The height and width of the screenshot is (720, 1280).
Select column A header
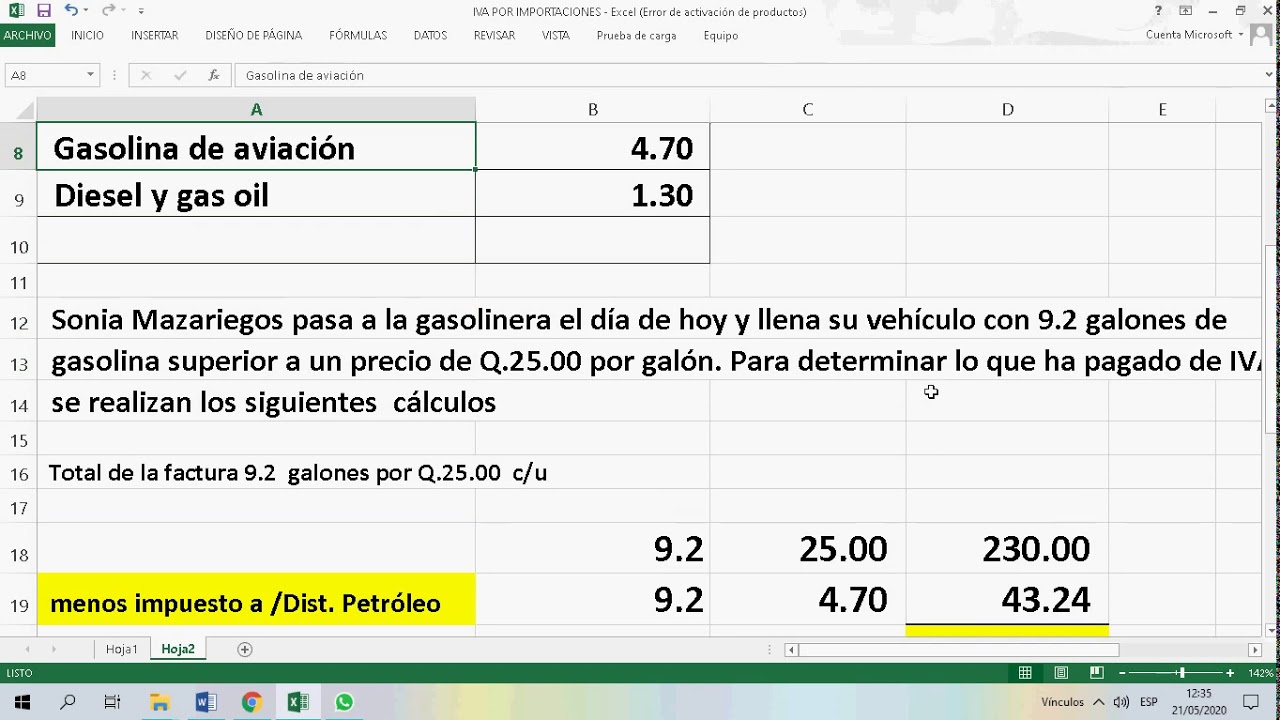[256, 110]
